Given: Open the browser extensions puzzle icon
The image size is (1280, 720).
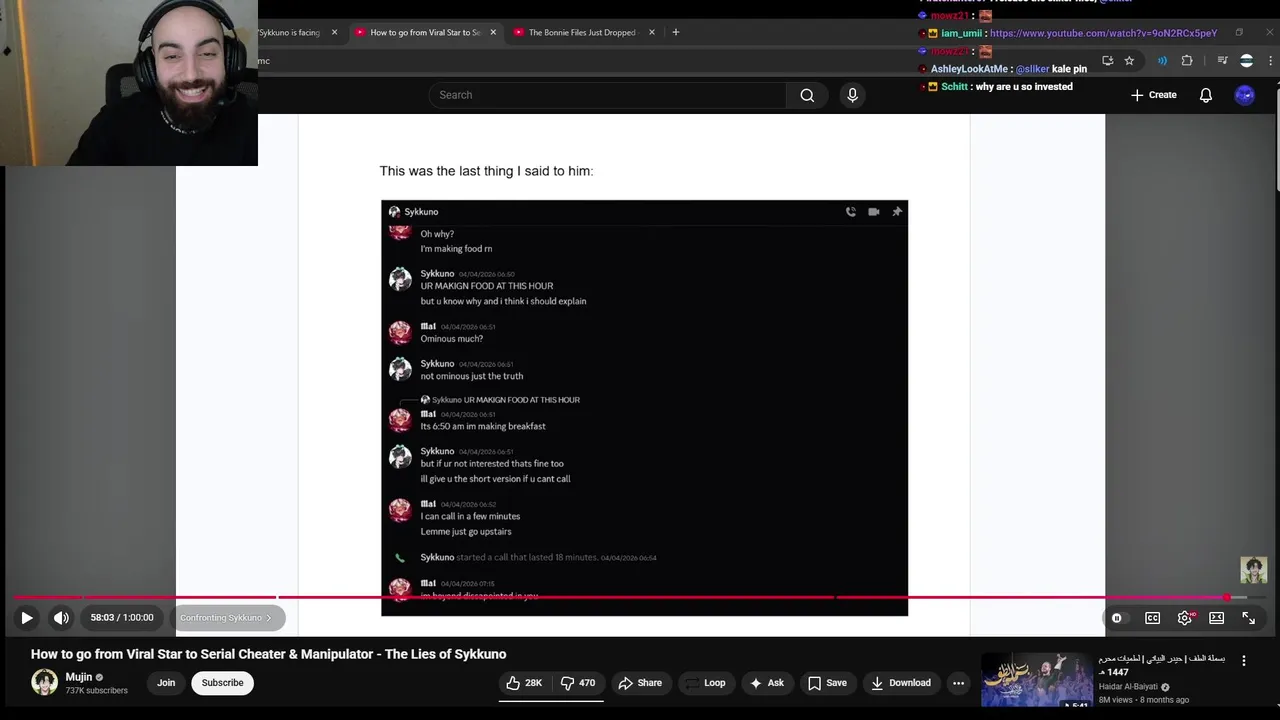Looking at the screenshot, I should 1187,61.
